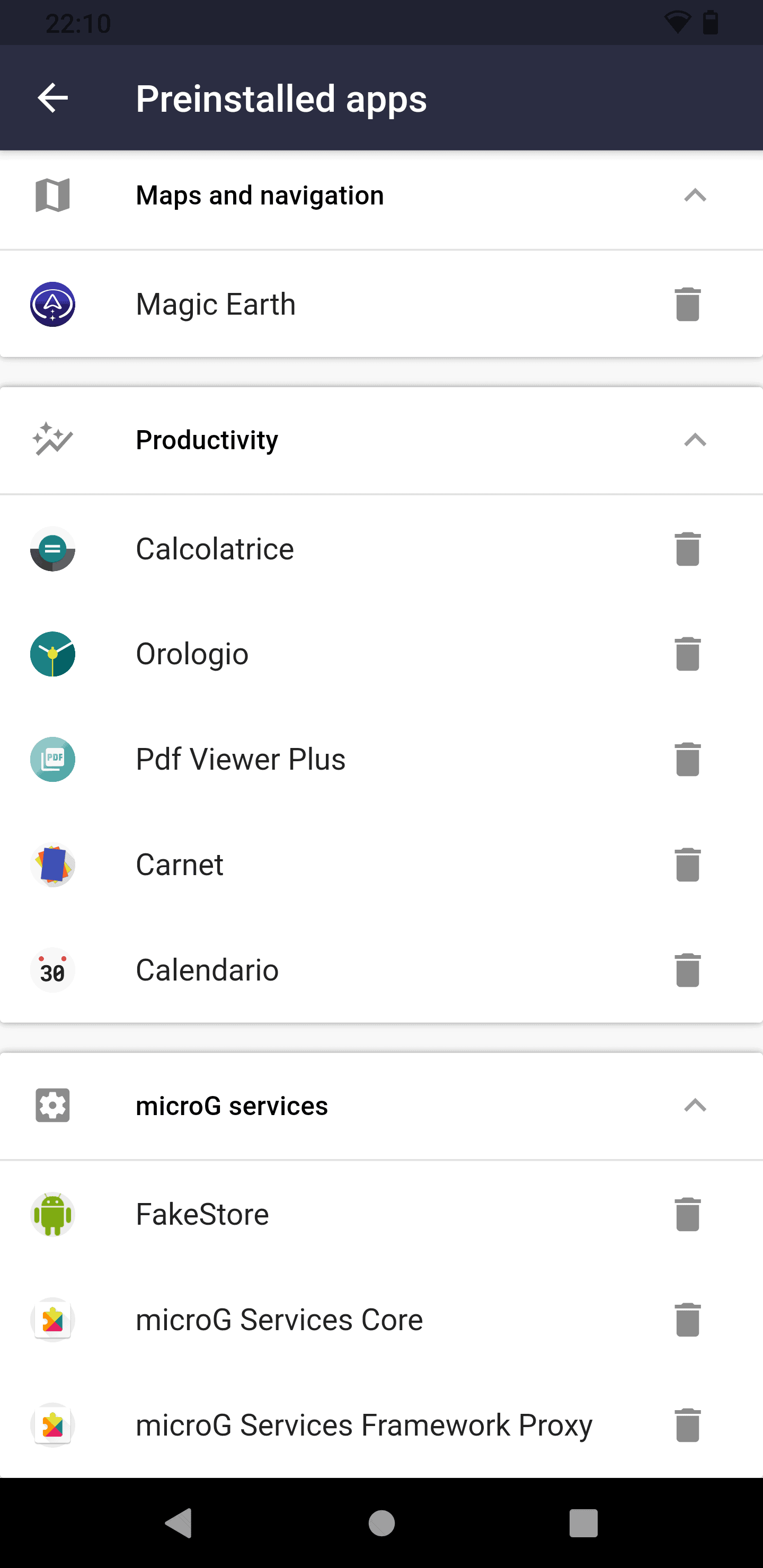
Task: Tap Android home navigation button
Action: click(x=382, y=1523)
